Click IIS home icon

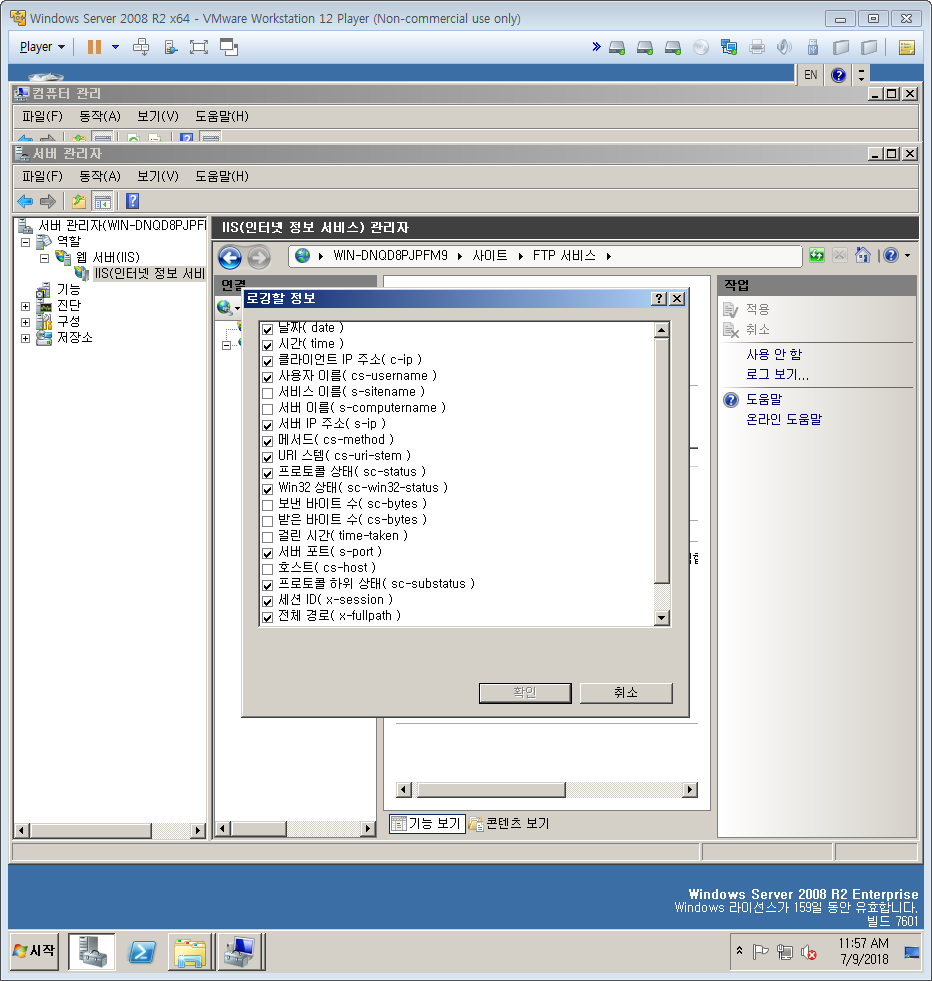point(863,255)
